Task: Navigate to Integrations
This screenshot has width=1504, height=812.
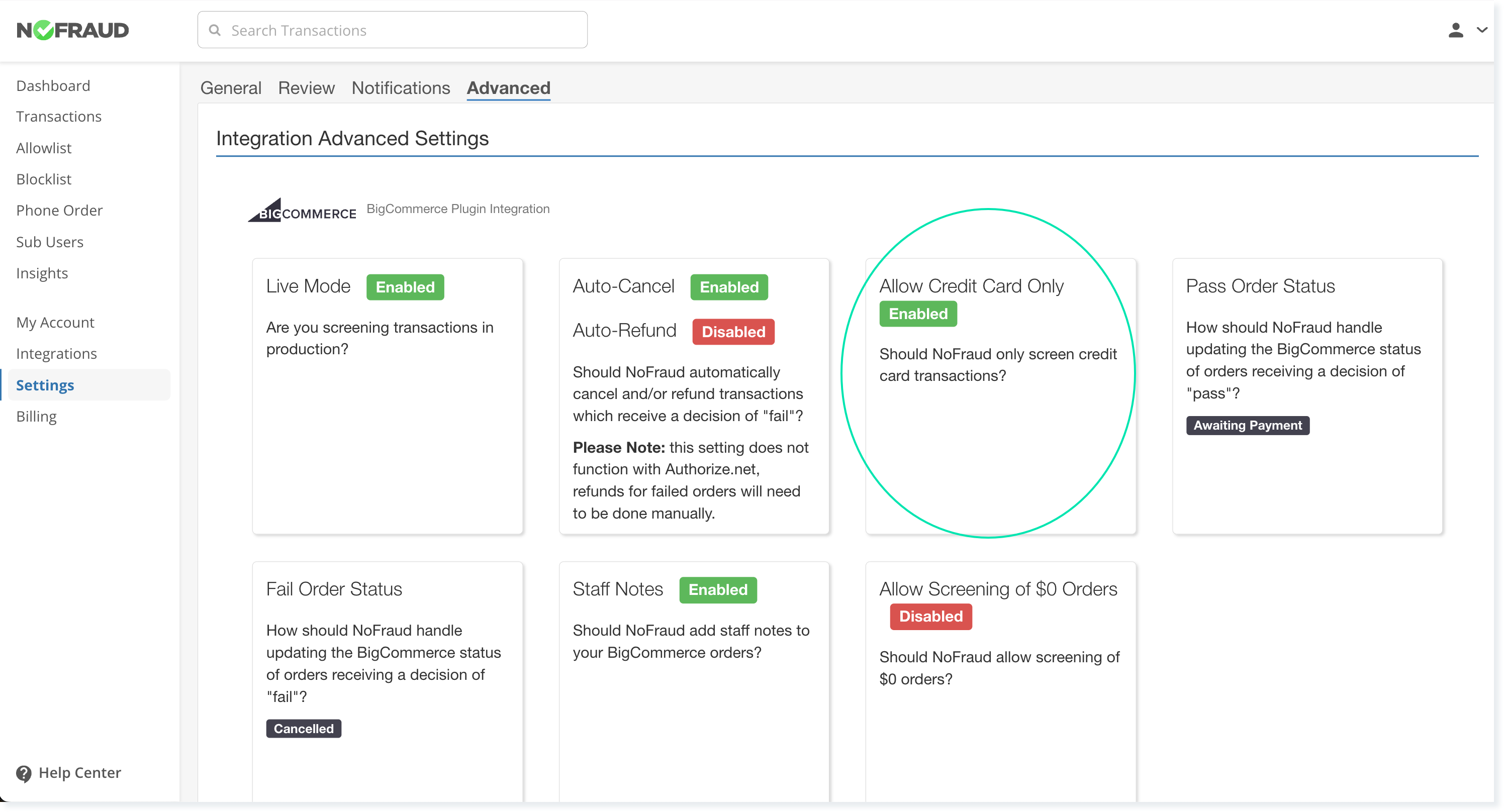Action: click(x=56, y=353)
